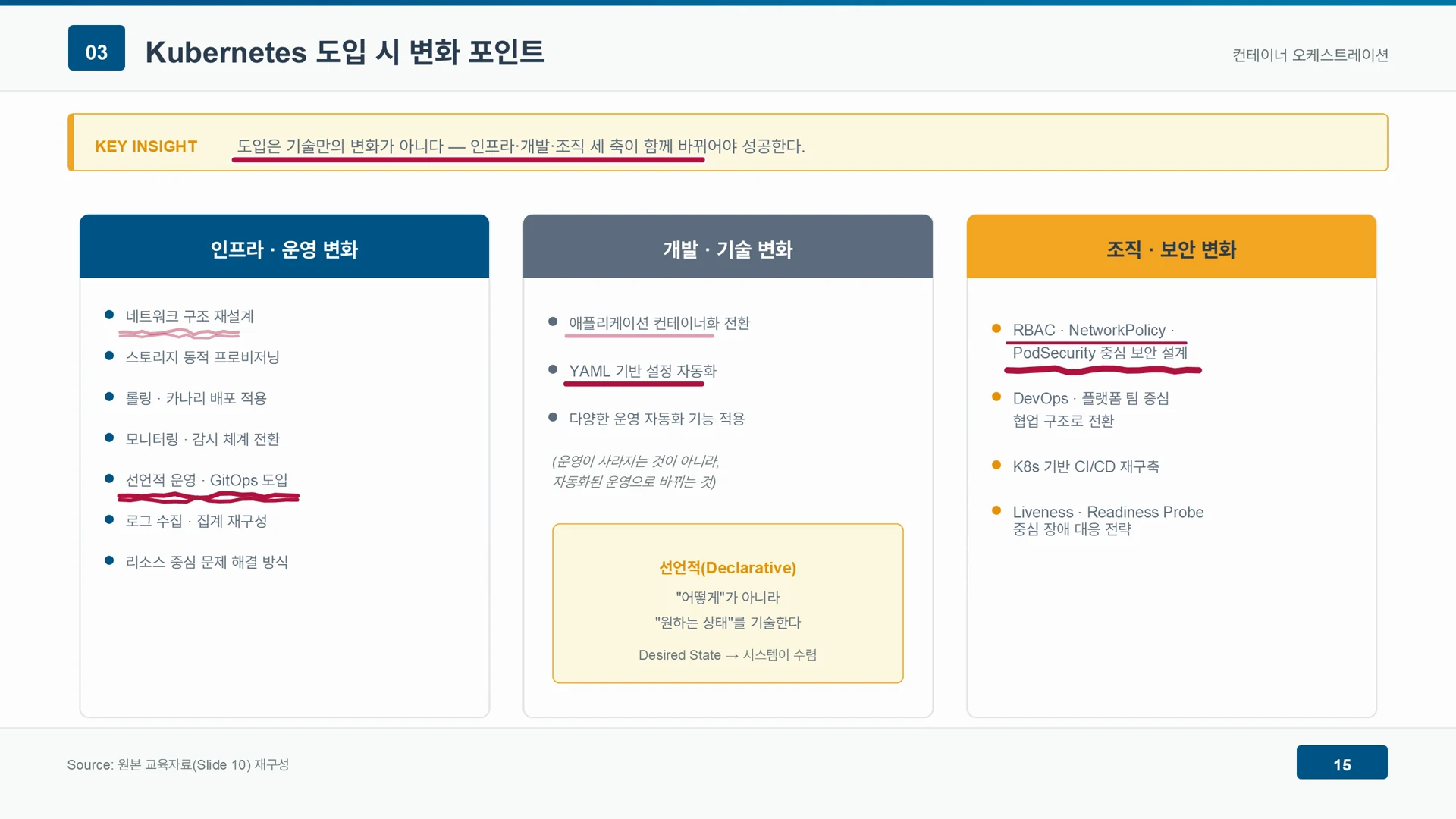This screenshot has height=819, width=1456.
Task: Click the bullet '리소스 중심 문제 해결 방식'
Action: pos(206,562)
